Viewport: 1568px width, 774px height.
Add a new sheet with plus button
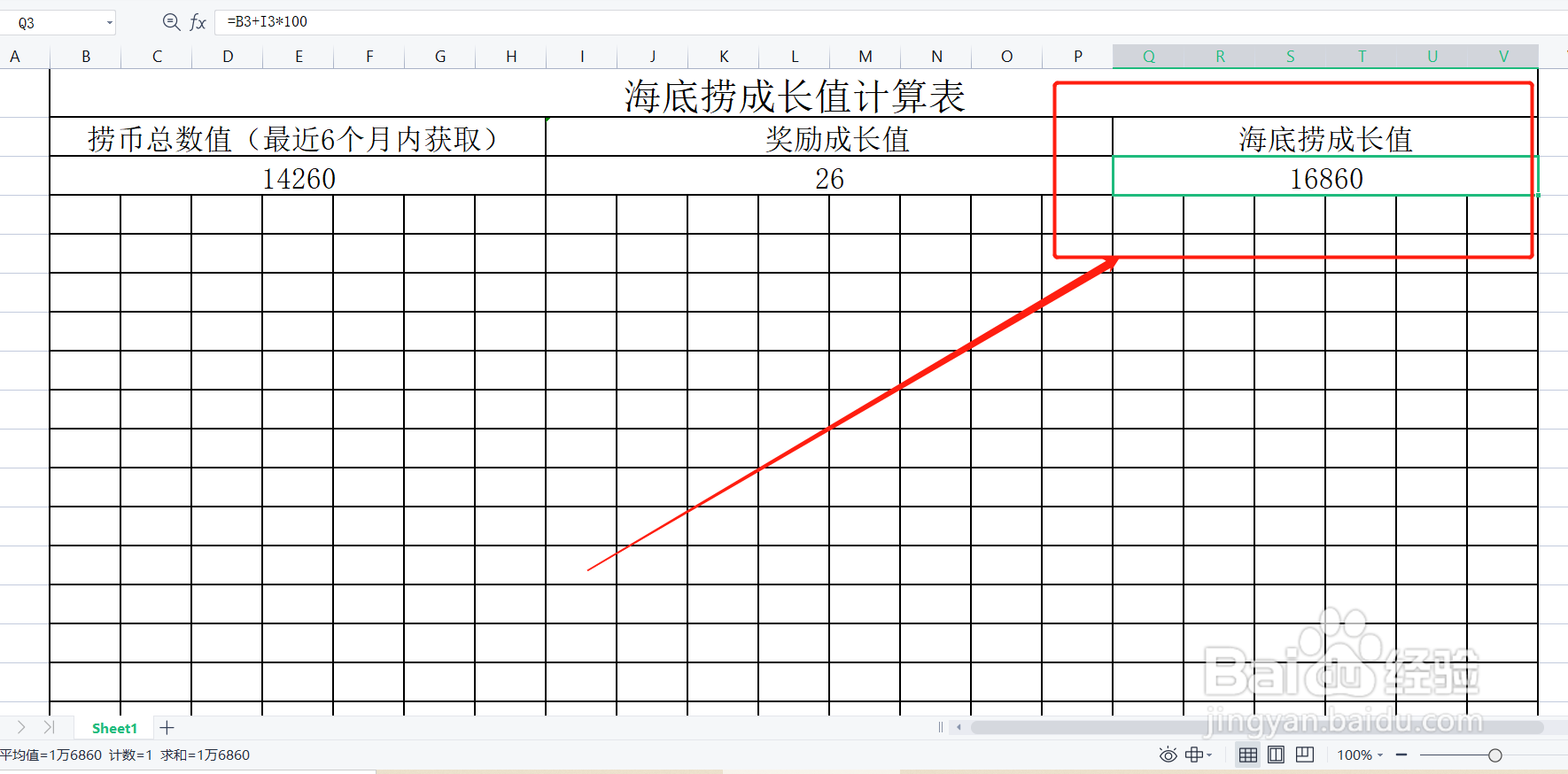coord(167,728)
